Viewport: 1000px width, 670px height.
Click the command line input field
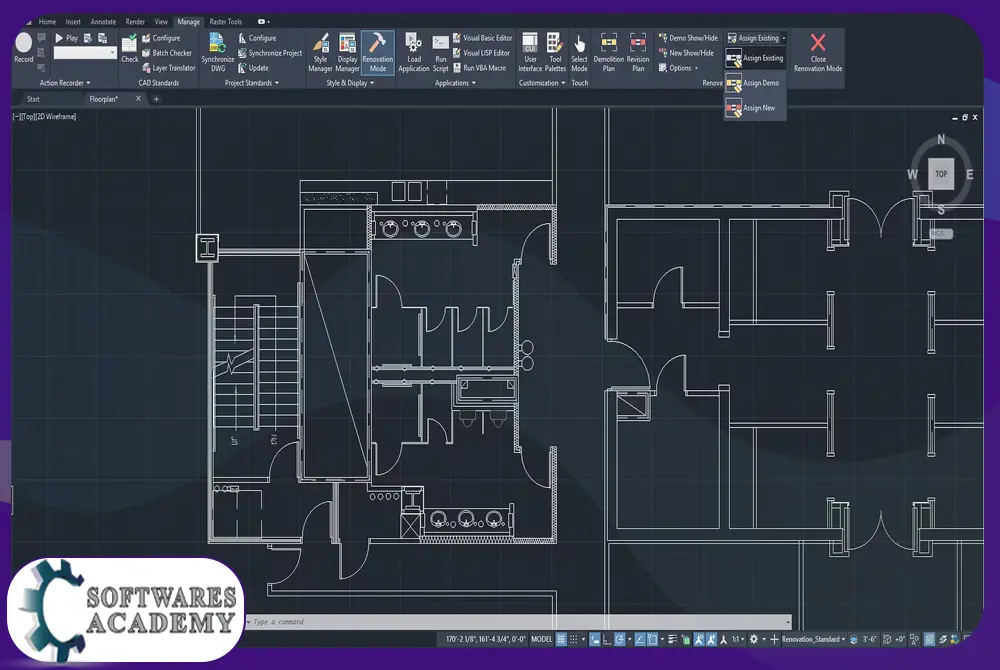pos(518,622)
